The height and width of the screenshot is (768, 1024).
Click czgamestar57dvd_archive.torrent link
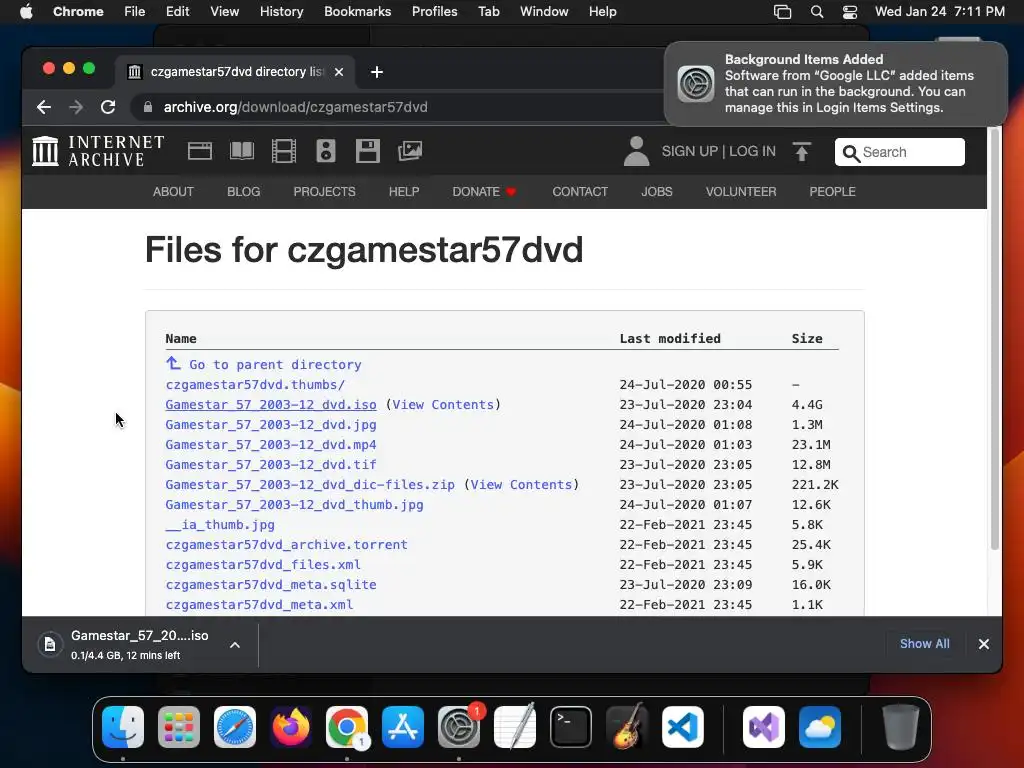[x=287, y=545]
